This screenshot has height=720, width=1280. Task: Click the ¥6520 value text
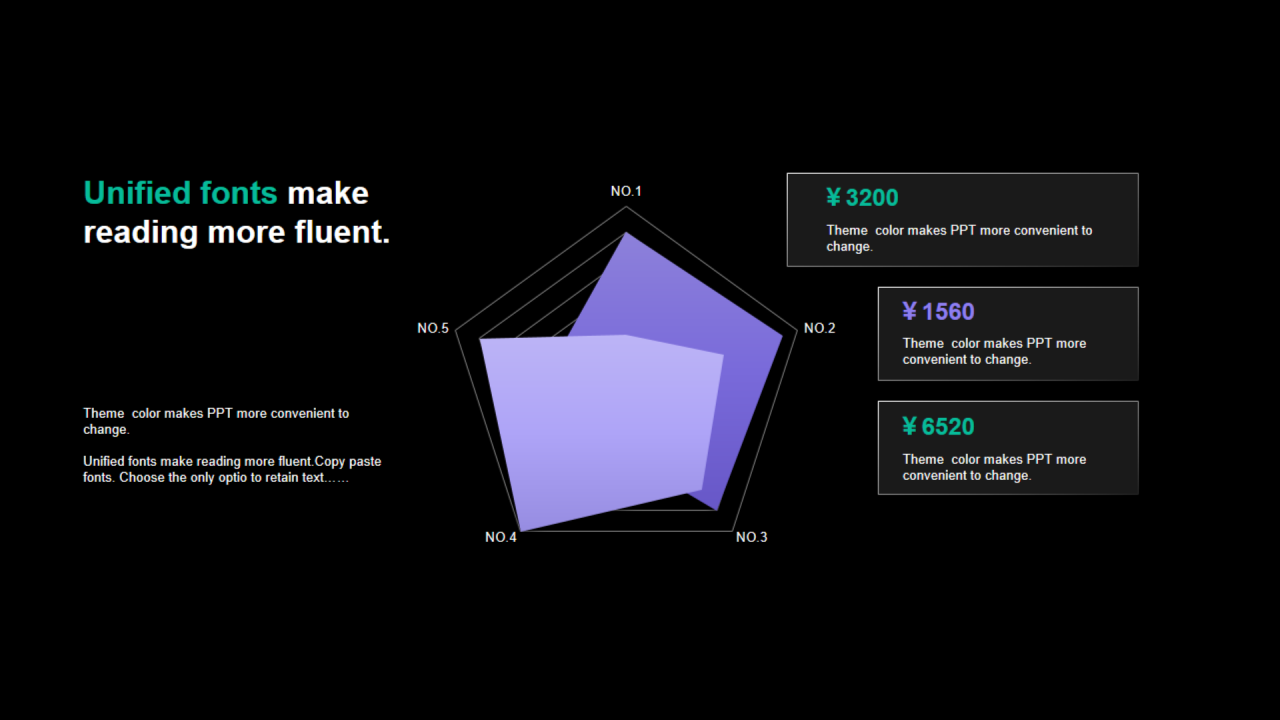938,427
